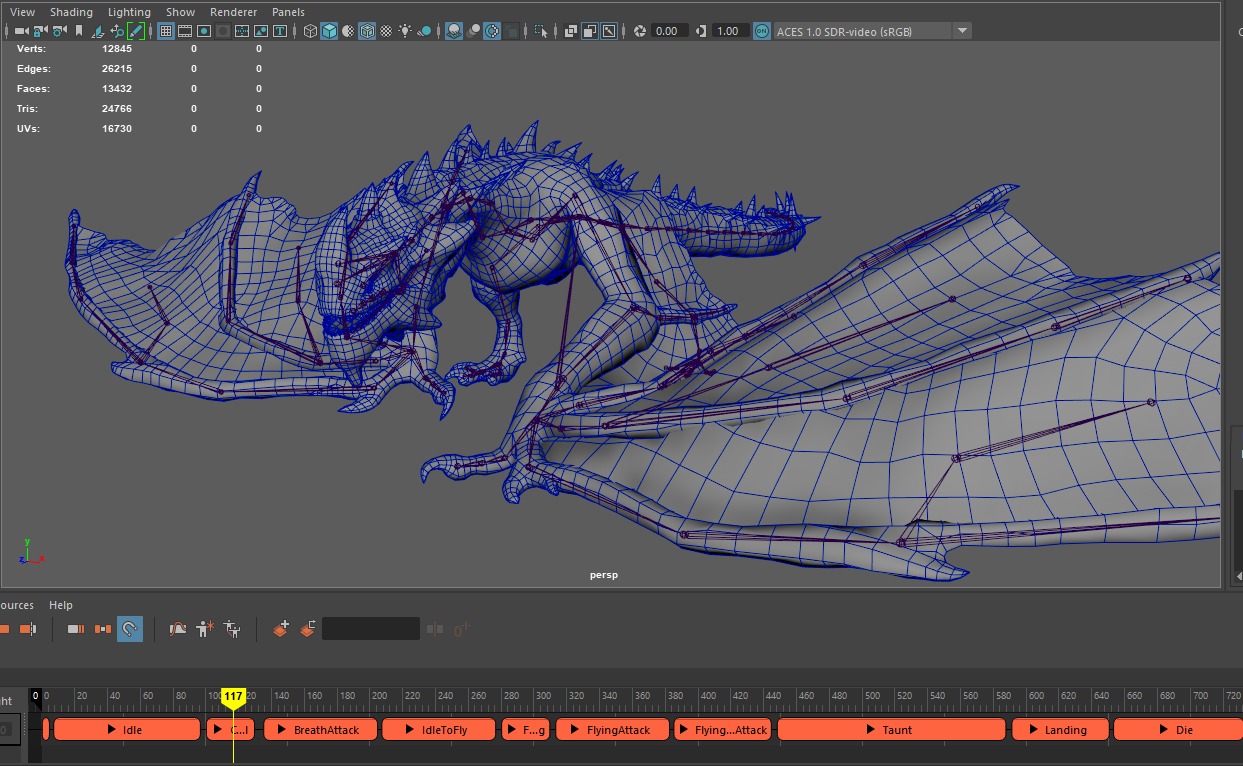Viewport: 1243px width, 766px height.
Task: Toggle Use Default Material icon
Action: pyautogui.click(x=348, y=31)
